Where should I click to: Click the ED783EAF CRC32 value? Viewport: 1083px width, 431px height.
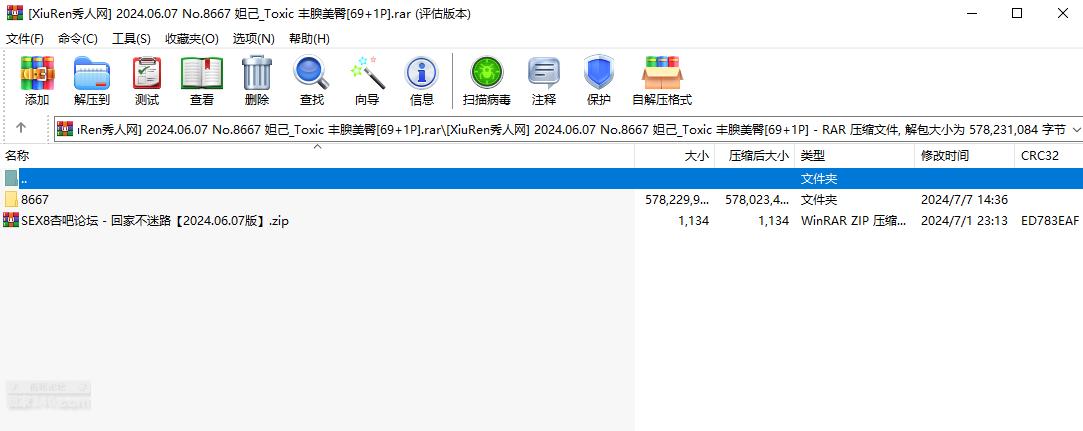(1050, 220)
